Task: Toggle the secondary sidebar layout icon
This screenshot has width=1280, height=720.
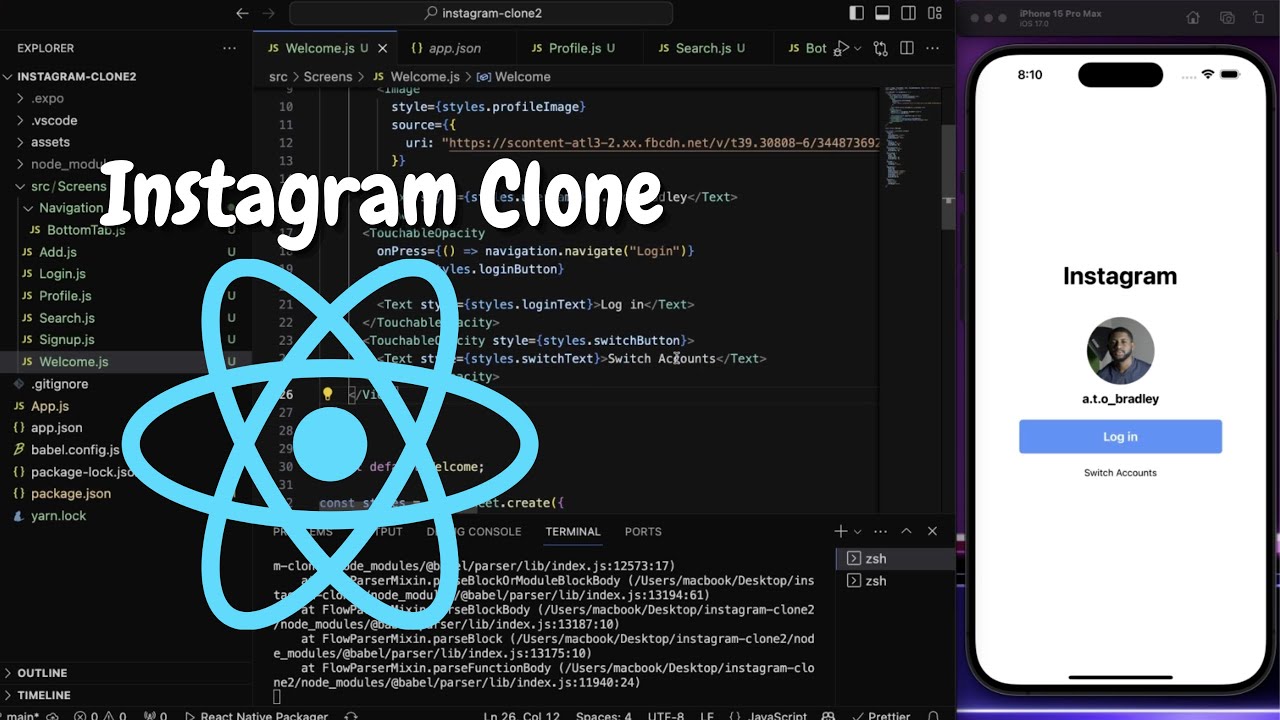Action: click(x=909, y=14)
